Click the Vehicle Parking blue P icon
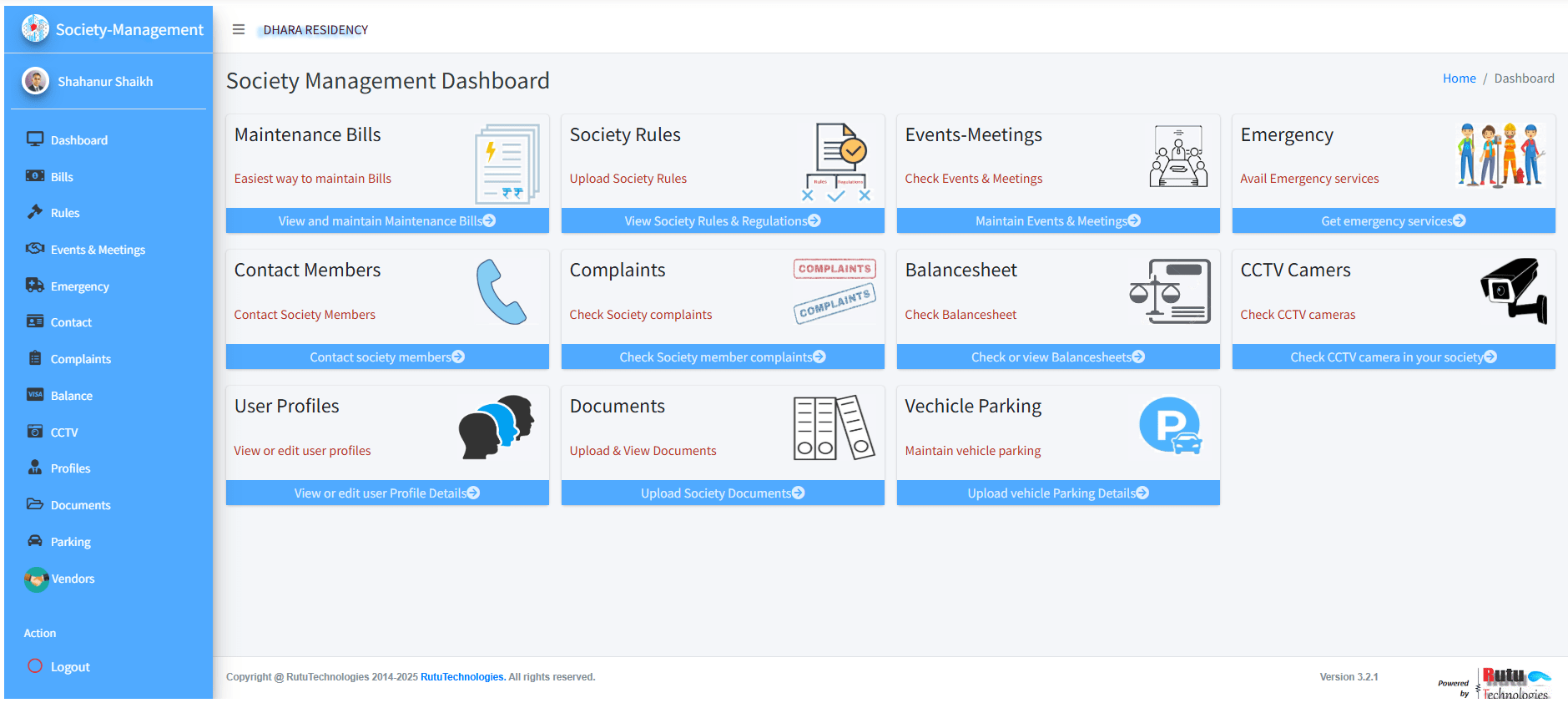The image size is (1568, 703). 1171,426
